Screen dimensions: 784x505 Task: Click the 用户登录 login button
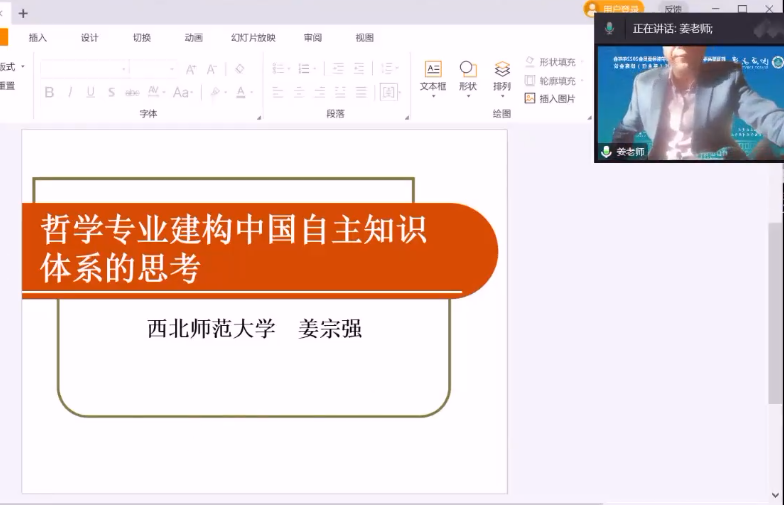coord(613,9)
